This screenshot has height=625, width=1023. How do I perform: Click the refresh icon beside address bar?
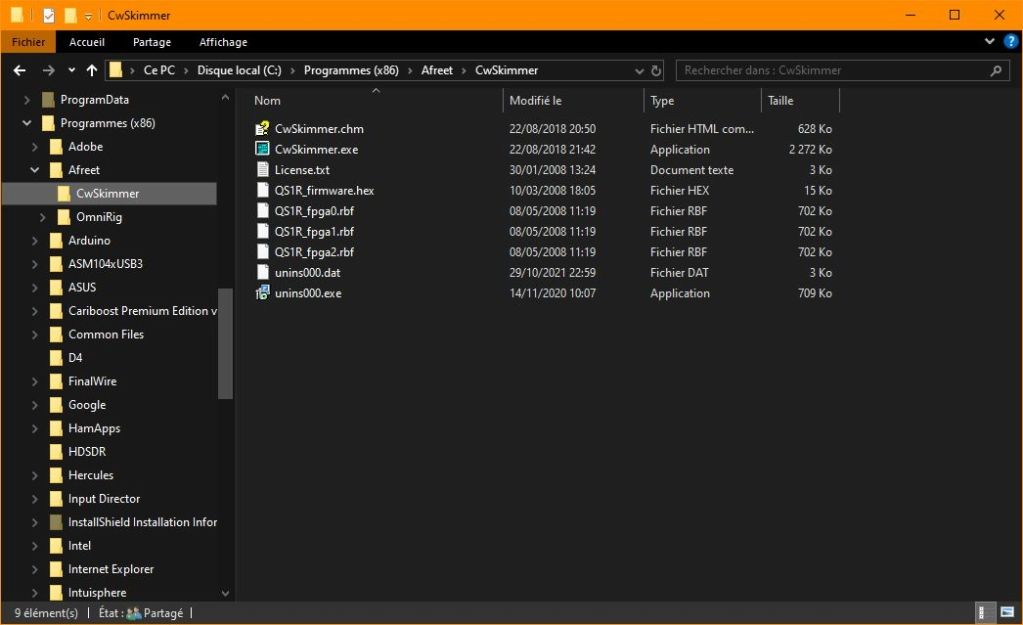(657, 71)
